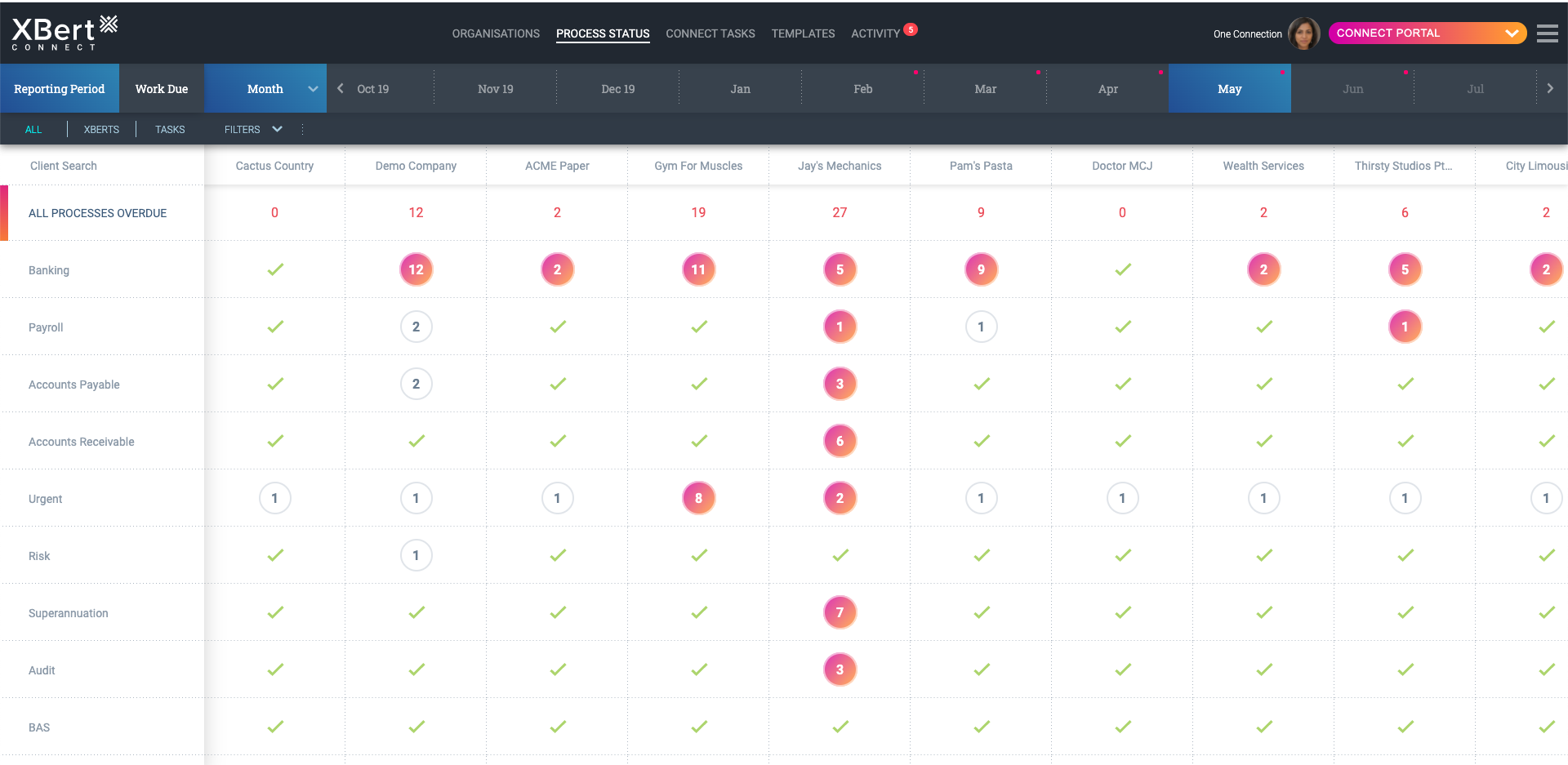Expand the FILTERS dropdown
This screenshot has height=765, width=1568.
pos(252,129)
